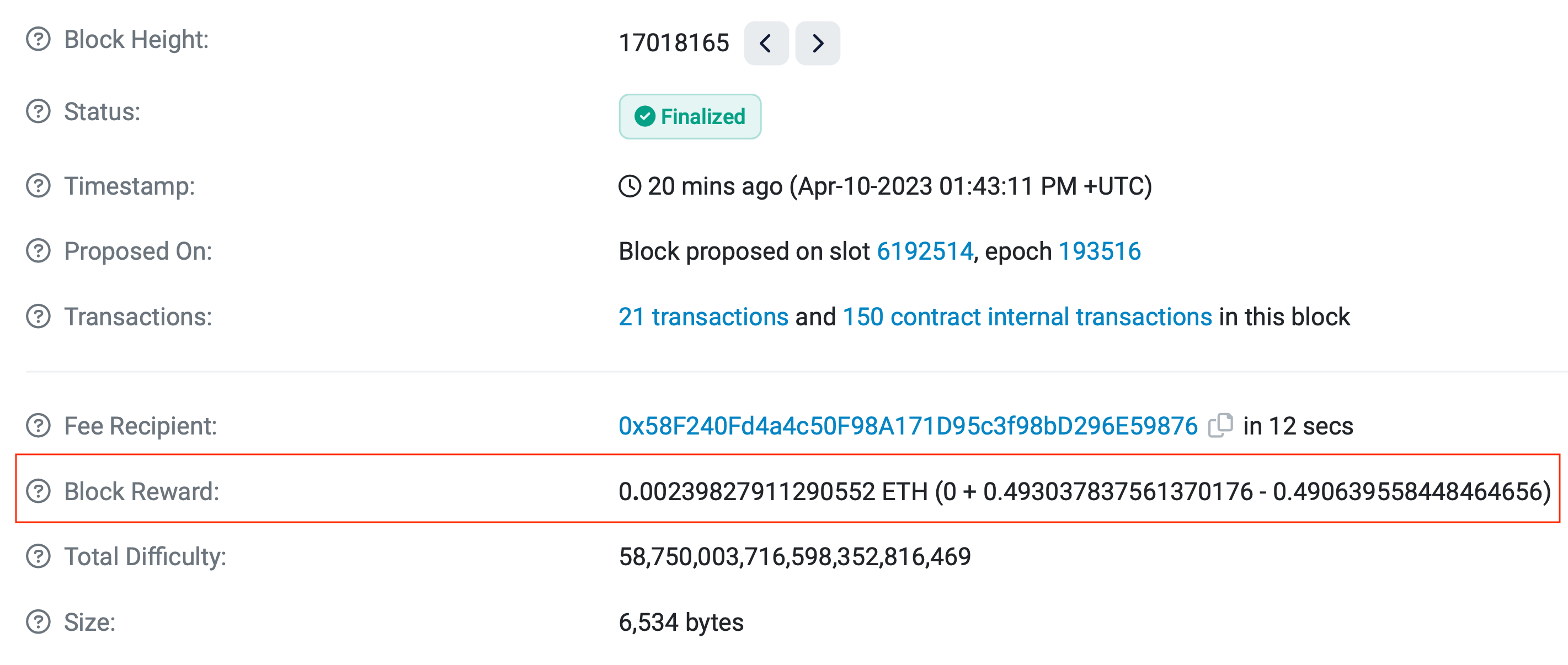This screenshot has width=1568, height=665.
Task: Click help icon beside Total Difficulty
Action: click(x=39, y=557)
